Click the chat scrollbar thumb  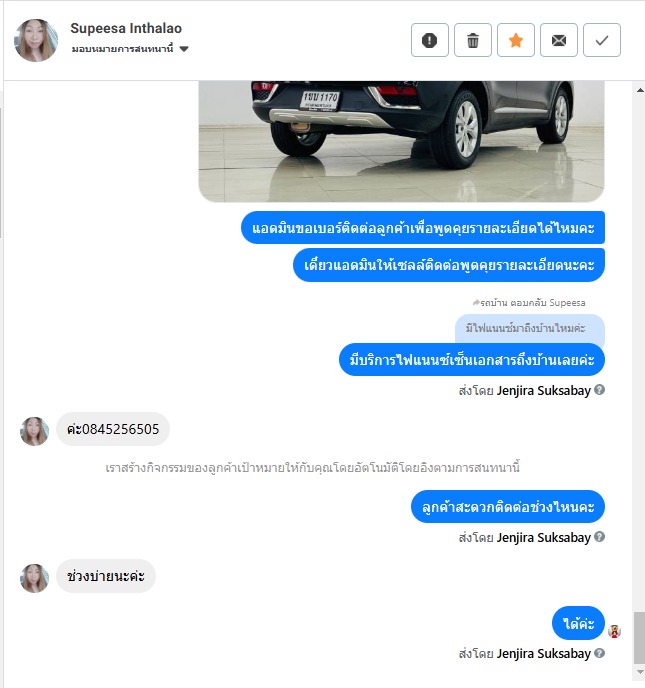[640, 638]
